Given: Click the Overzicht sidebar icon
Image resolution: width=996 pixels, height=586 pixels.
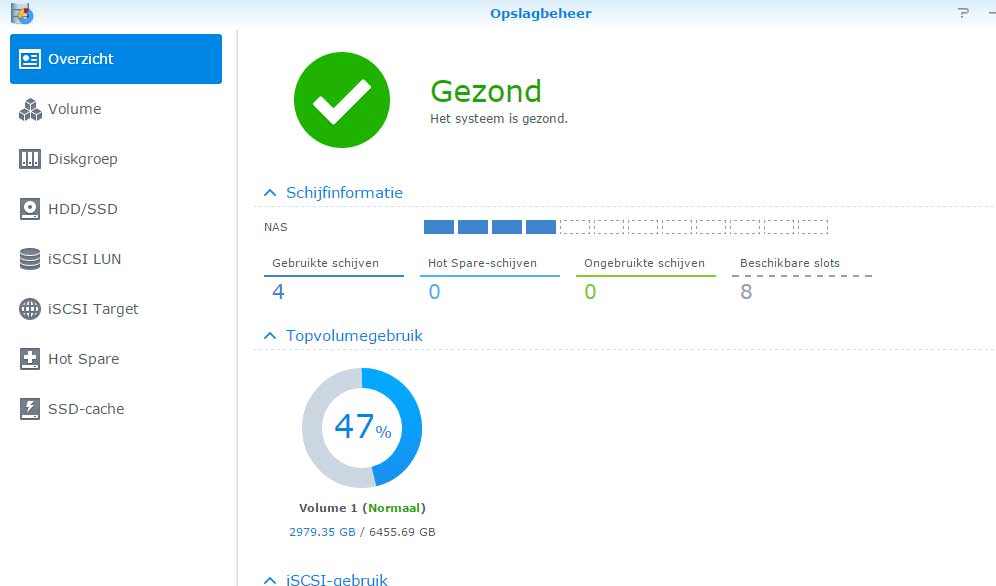Looking at the screenshot, I should (x=30, y=59).
